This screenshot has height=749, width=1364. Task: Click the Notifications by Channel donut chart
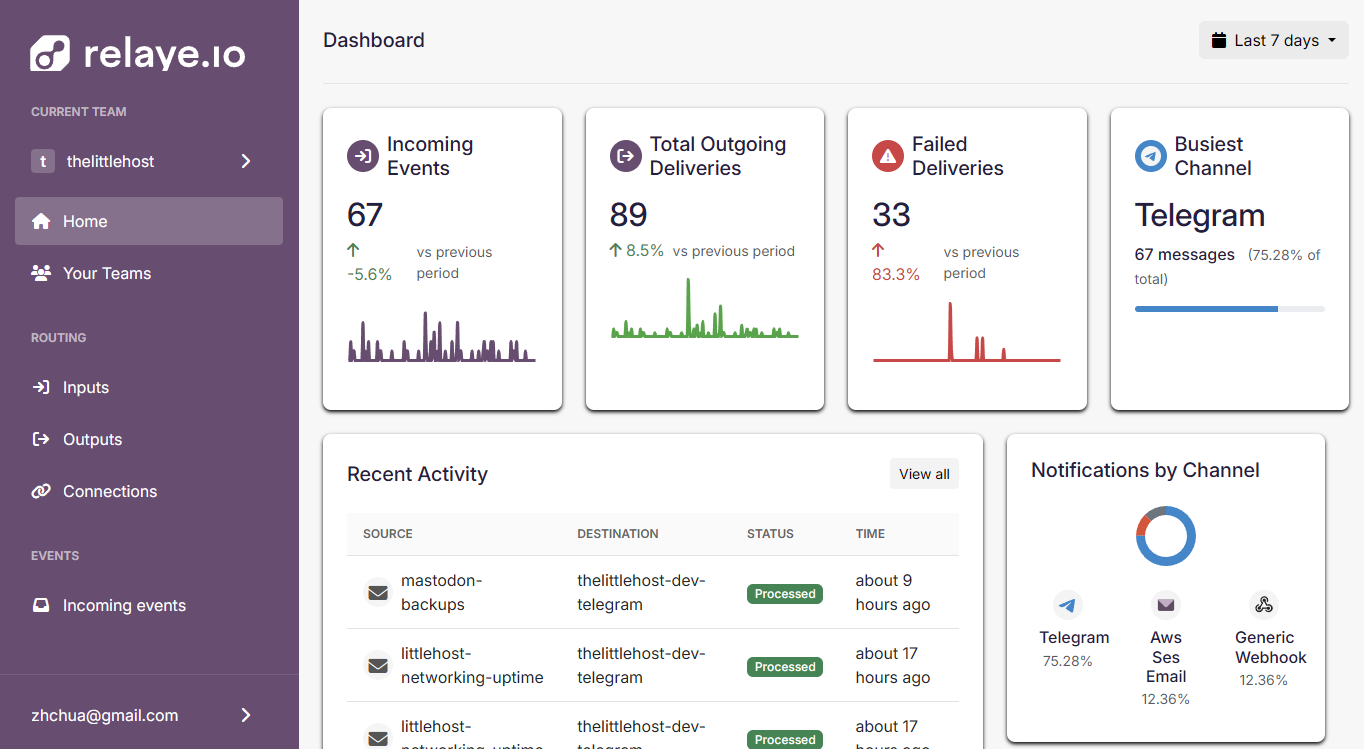point(1166,536)
